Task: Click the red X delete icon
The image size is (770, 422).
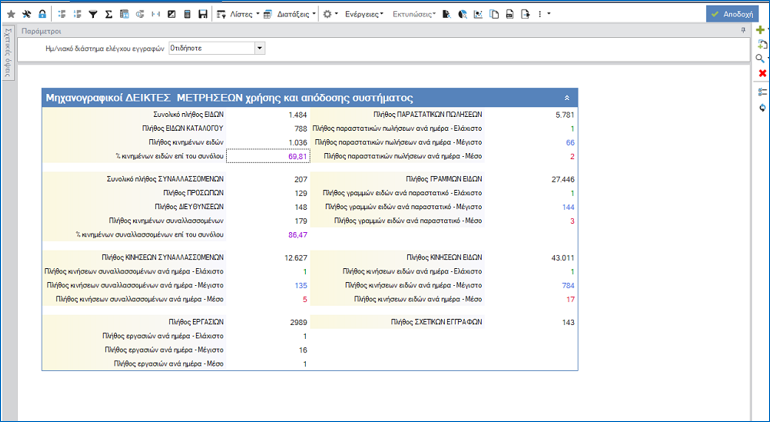Action: point(762,73)
